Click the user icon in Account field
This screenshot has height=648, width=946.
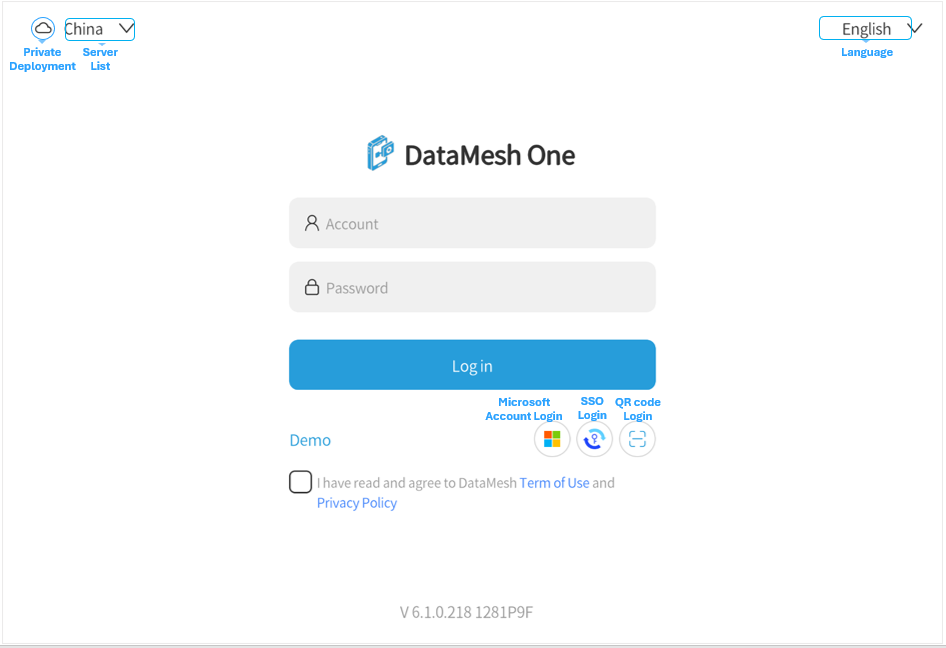pos(311,223)
